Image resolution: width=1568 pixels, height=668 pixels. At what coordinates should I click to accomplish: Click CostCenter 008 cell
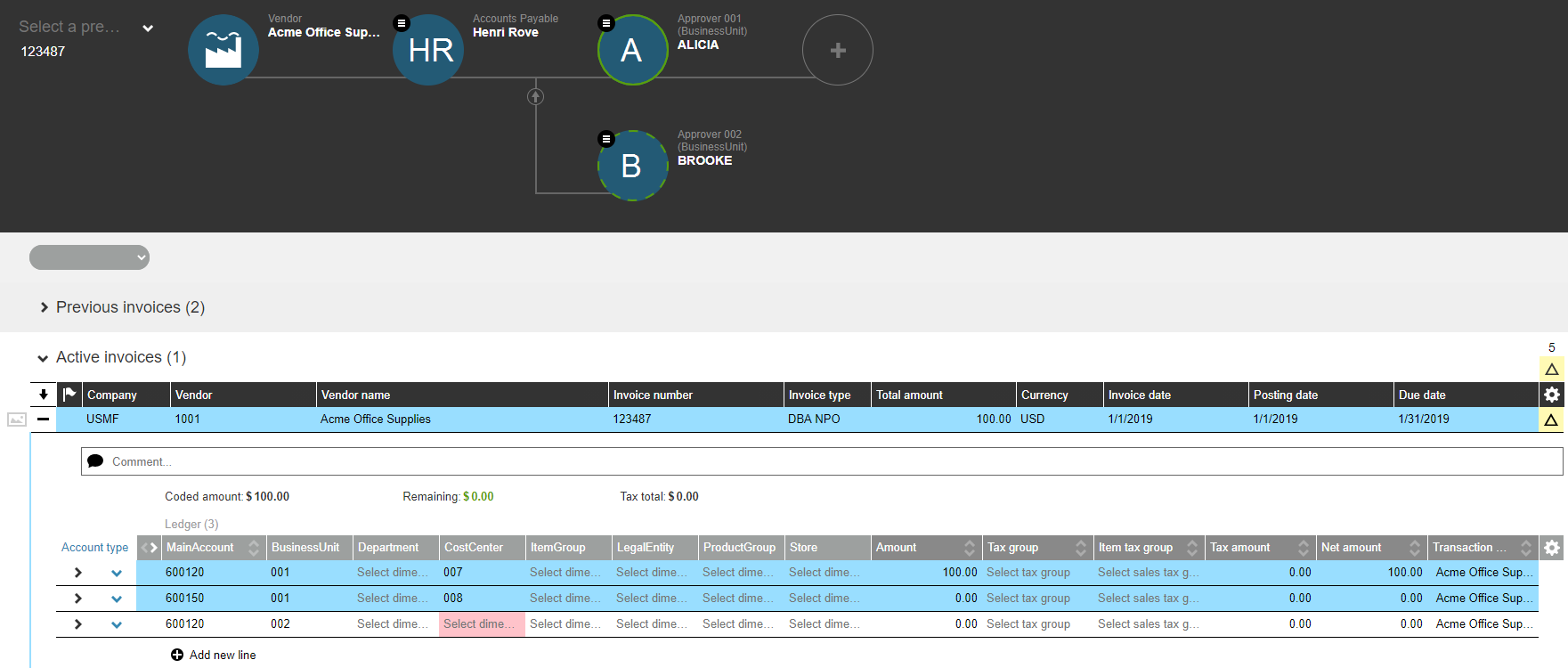482,598
